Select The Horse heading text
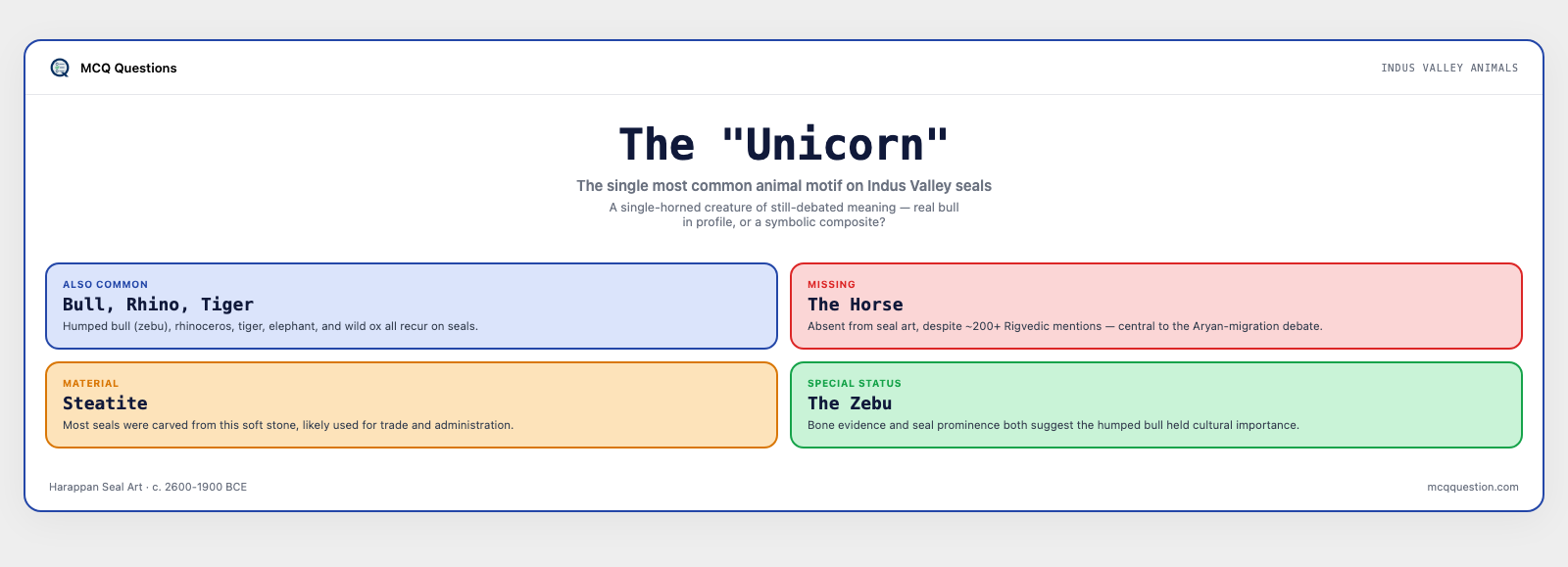Image resolution: width=1568 pixels, height=567 pixels. (856, 305)
